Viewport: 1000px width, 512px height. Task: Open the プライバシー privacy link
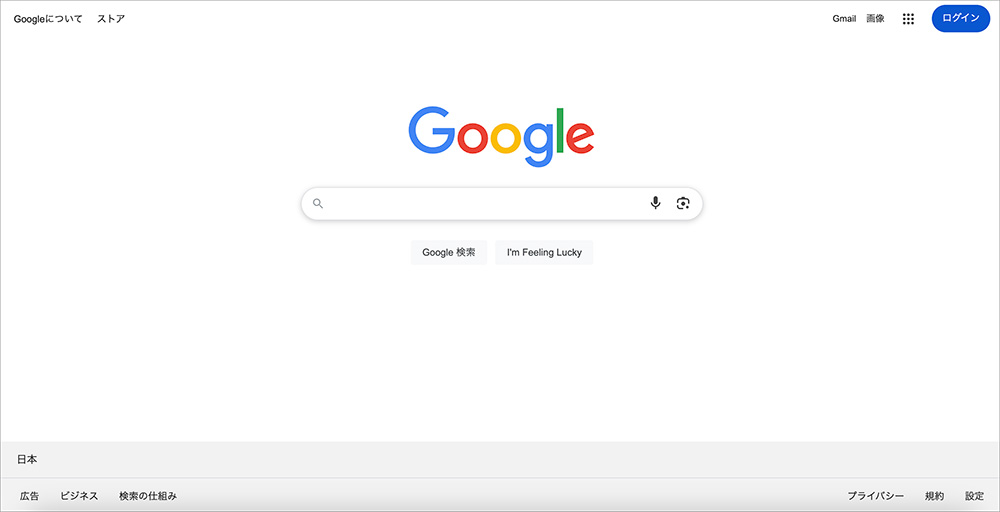click(x=876, y=495)
